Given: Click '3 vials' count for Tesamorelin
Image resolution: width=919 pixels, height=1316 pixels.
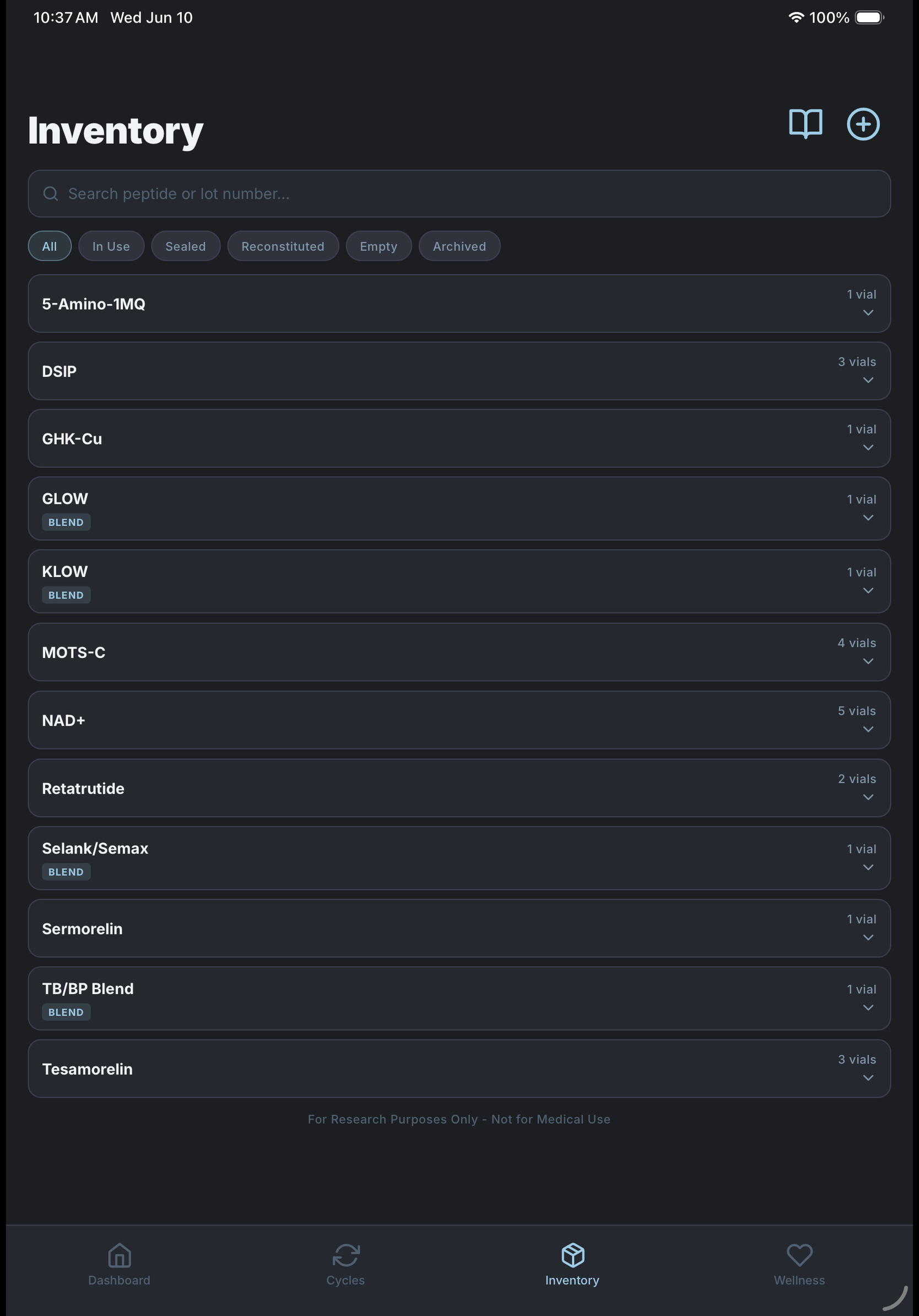Looking at the screenshot, I should coord(857,1059).
